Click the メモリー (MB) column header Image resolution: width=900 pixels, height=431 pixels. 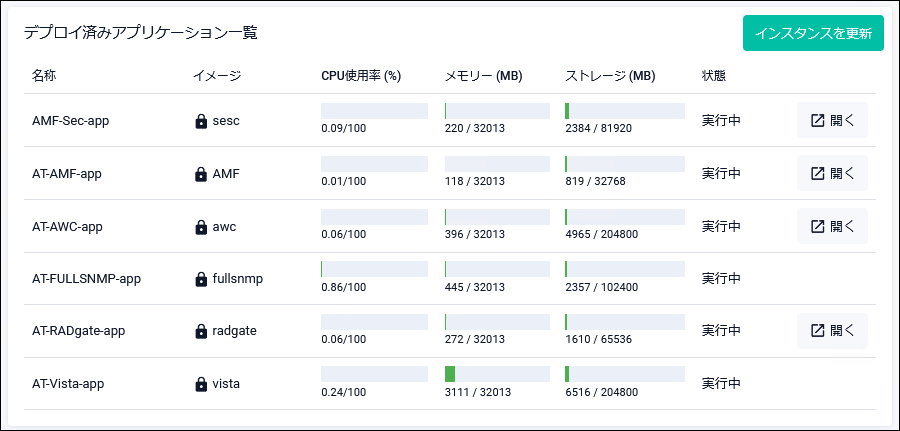pos(483,76)
